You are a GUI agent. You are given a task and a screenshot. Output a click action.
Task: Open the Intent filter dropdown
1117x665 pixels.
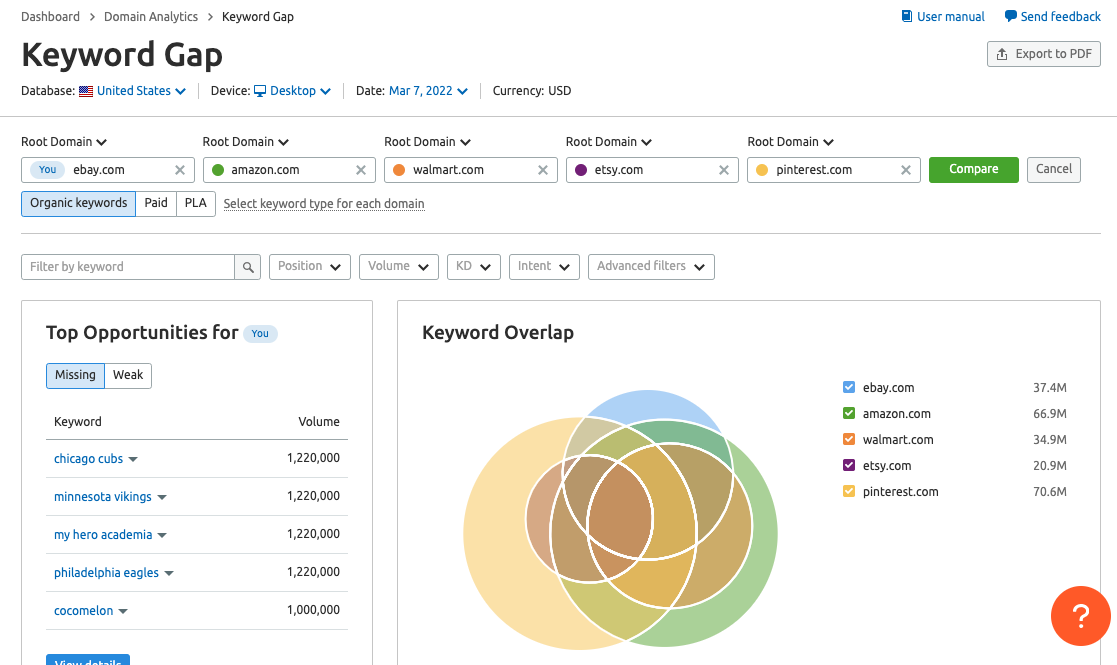tap(543, 267)
